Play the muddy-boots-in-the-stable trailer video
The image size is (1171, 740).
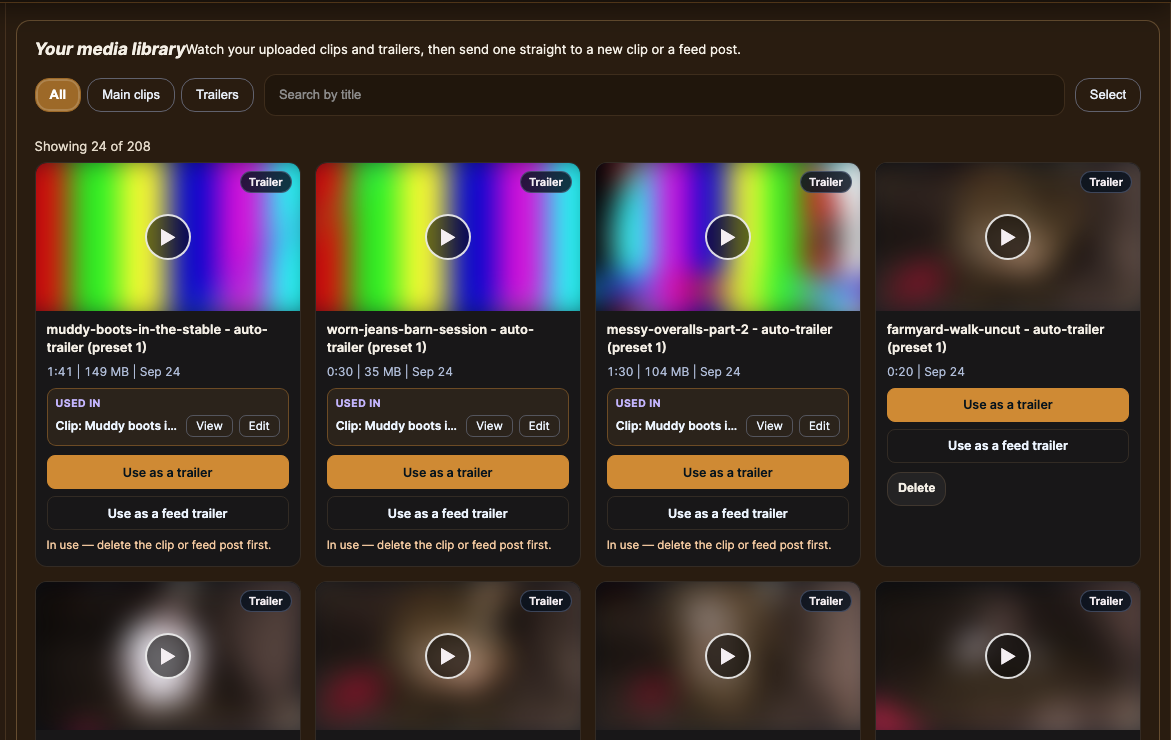[168, 237]
